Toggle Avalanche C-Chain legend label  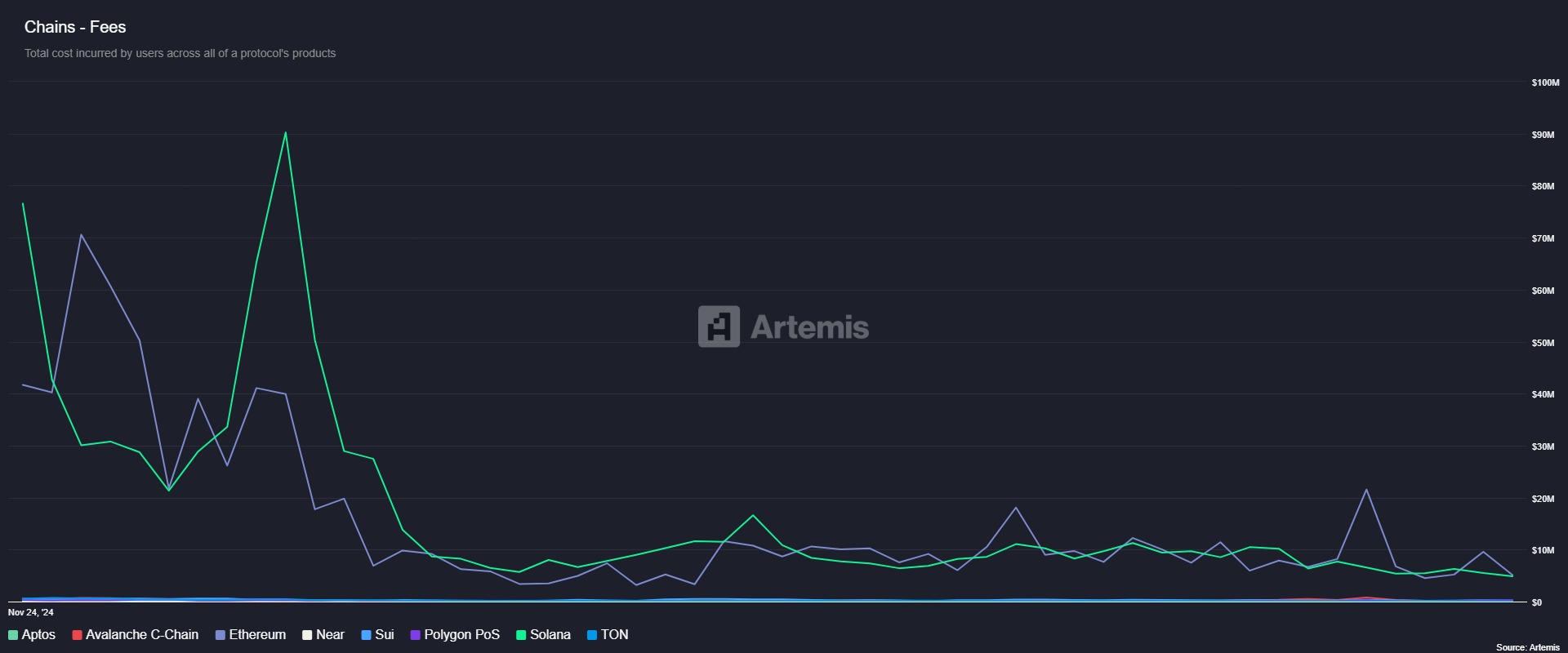click(142, 635)
